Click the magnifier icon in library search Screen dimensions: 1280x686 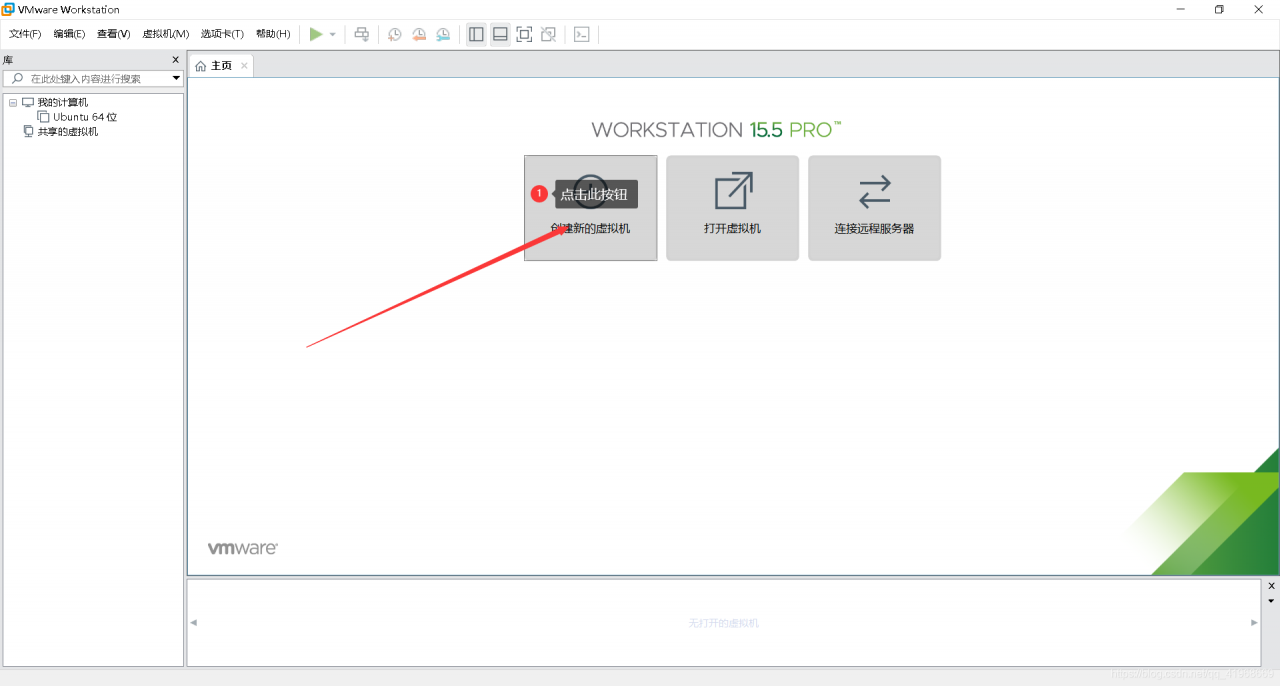17,78
